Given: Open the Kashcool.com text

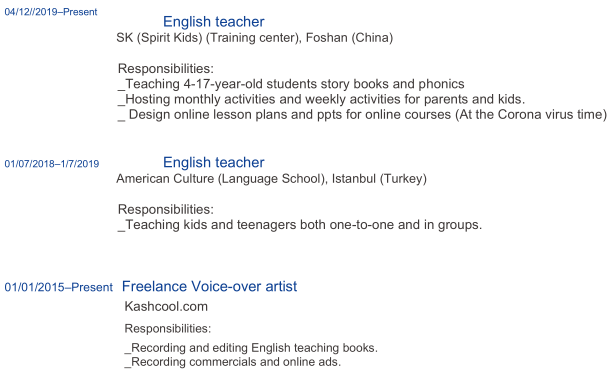Looking at the screenshot, I should click(166, 306).
